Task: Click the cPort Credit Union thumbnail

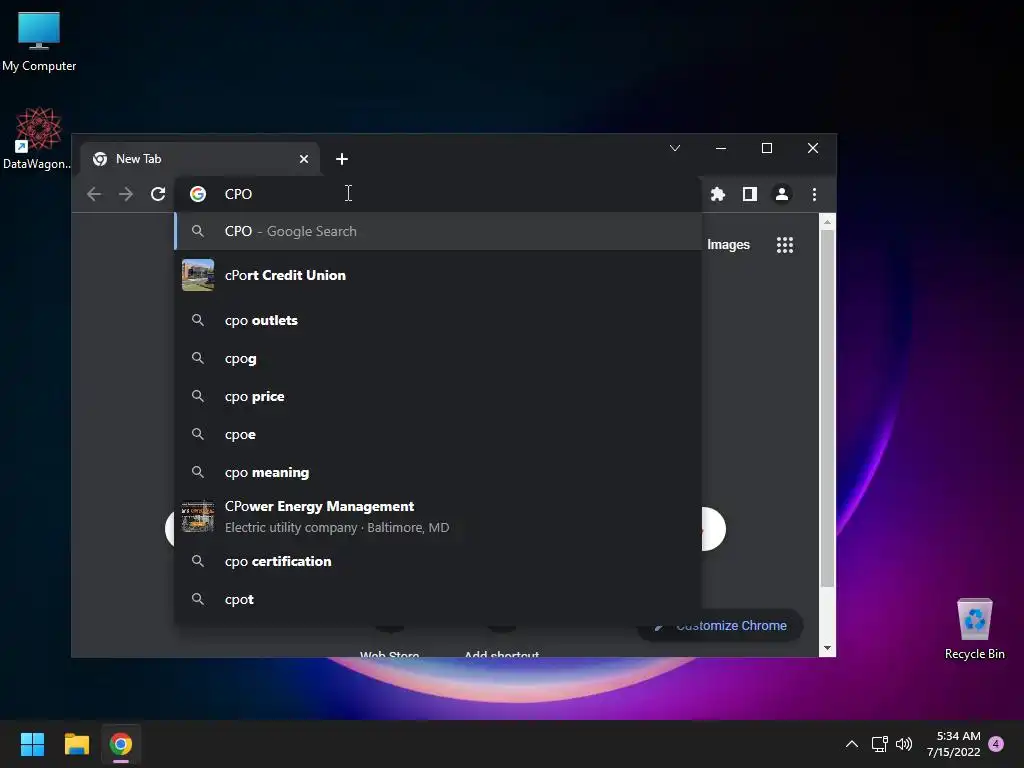Action: pyautogui.click(x=198, y=275)
